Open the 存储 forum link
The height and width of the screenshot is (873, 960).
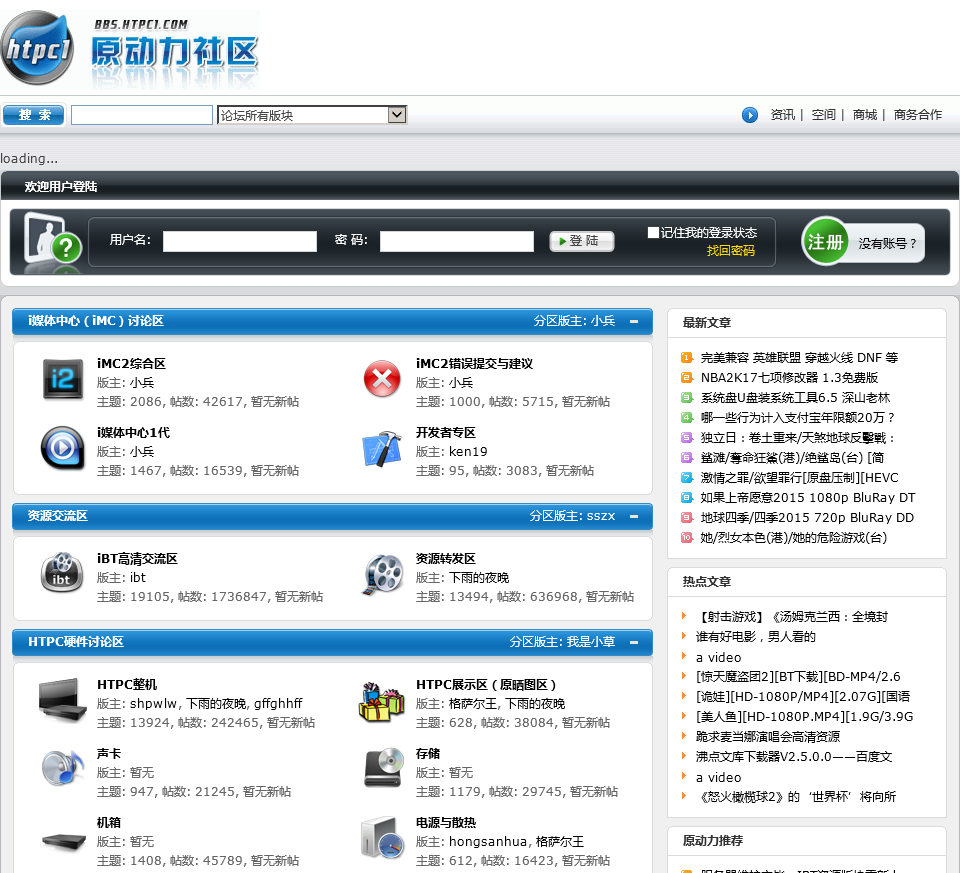coord(428,754)
